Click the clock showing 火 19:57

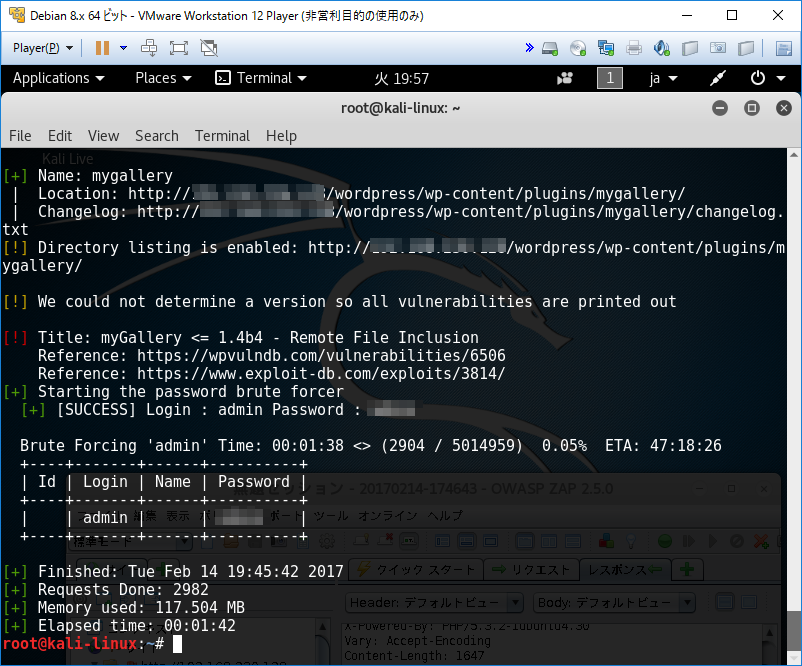[402, 79]
